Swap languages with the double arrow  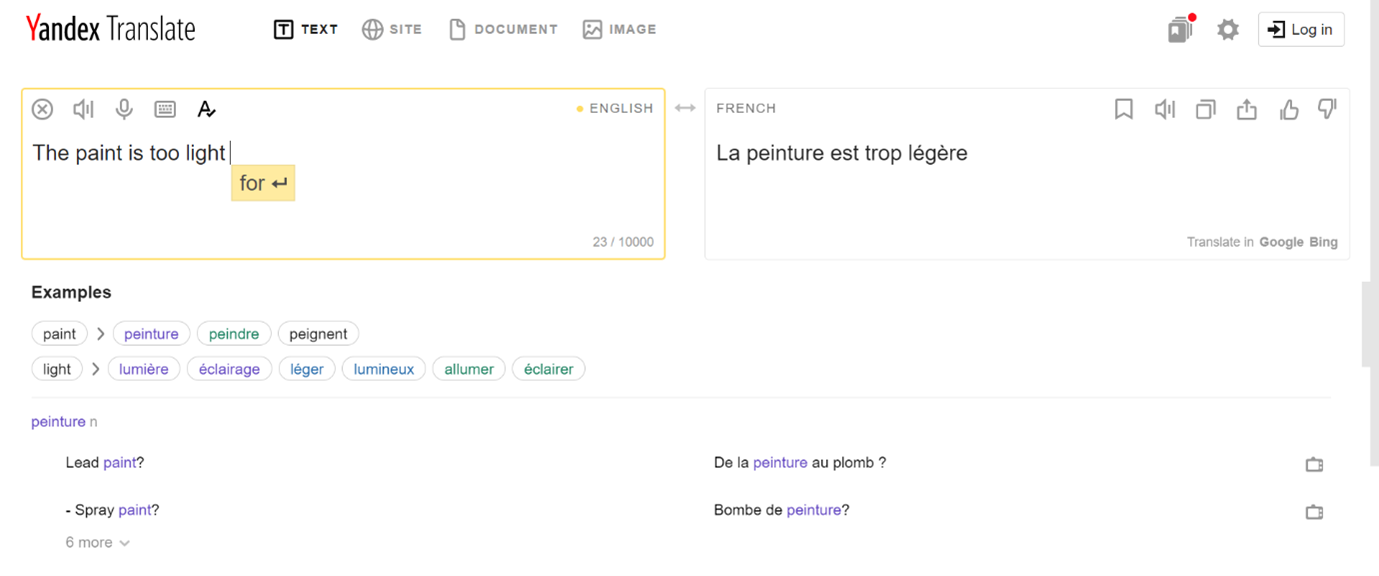685,108
